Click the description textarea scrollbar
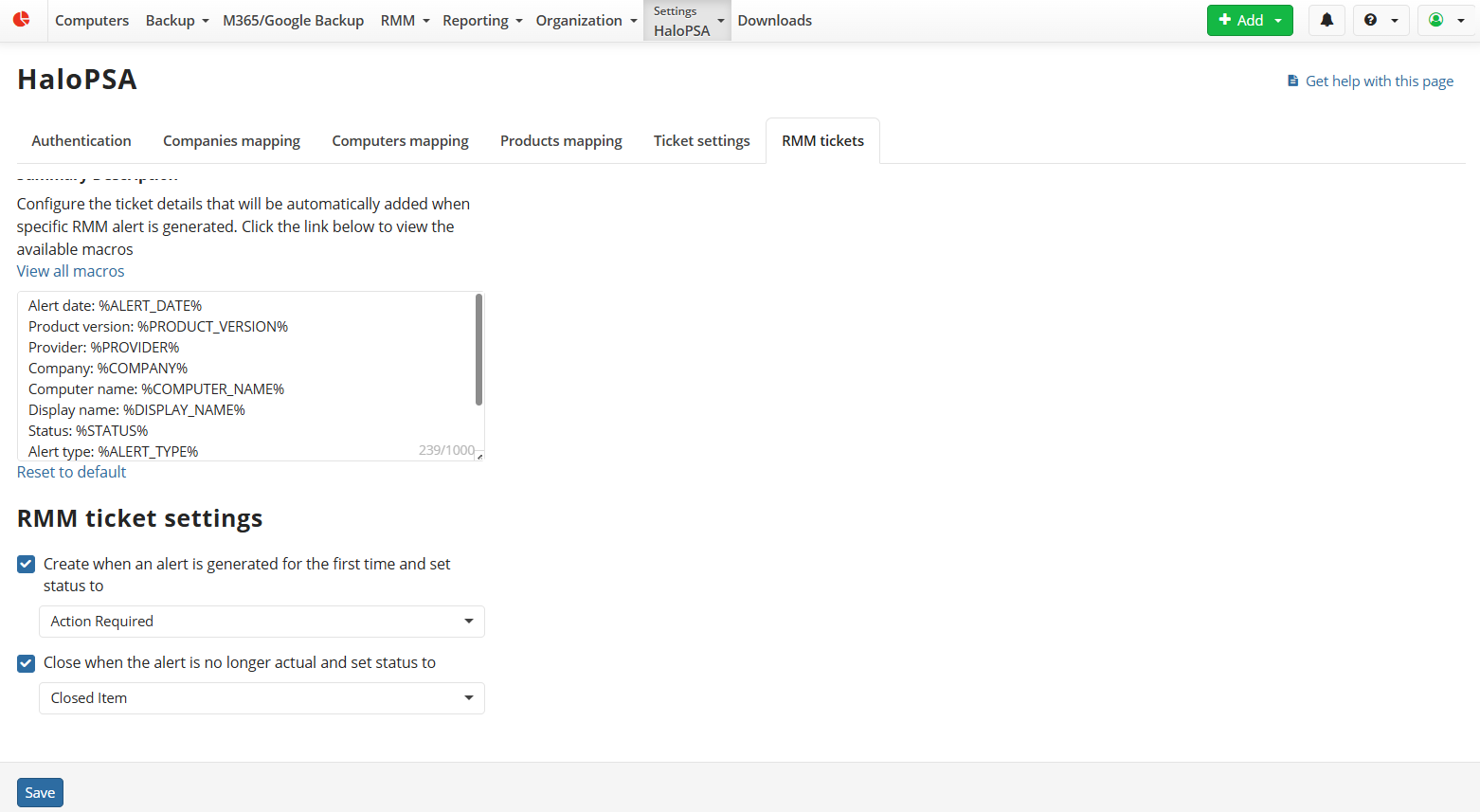 tap(478, 349)
